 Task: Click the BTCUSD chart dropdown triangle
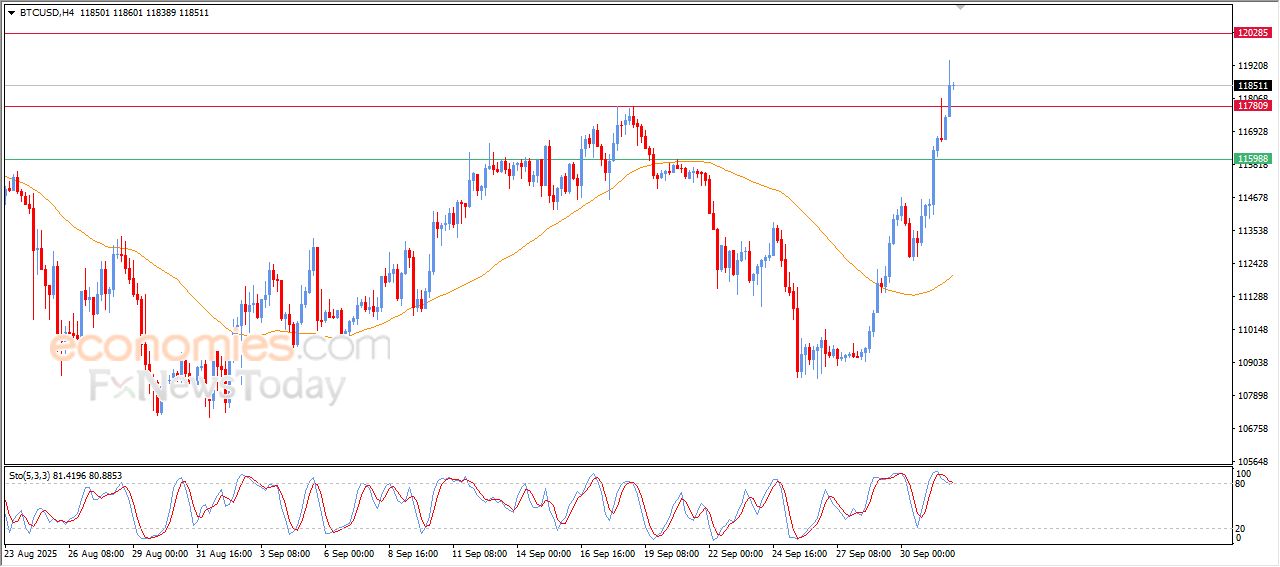[x=11, y=12]
